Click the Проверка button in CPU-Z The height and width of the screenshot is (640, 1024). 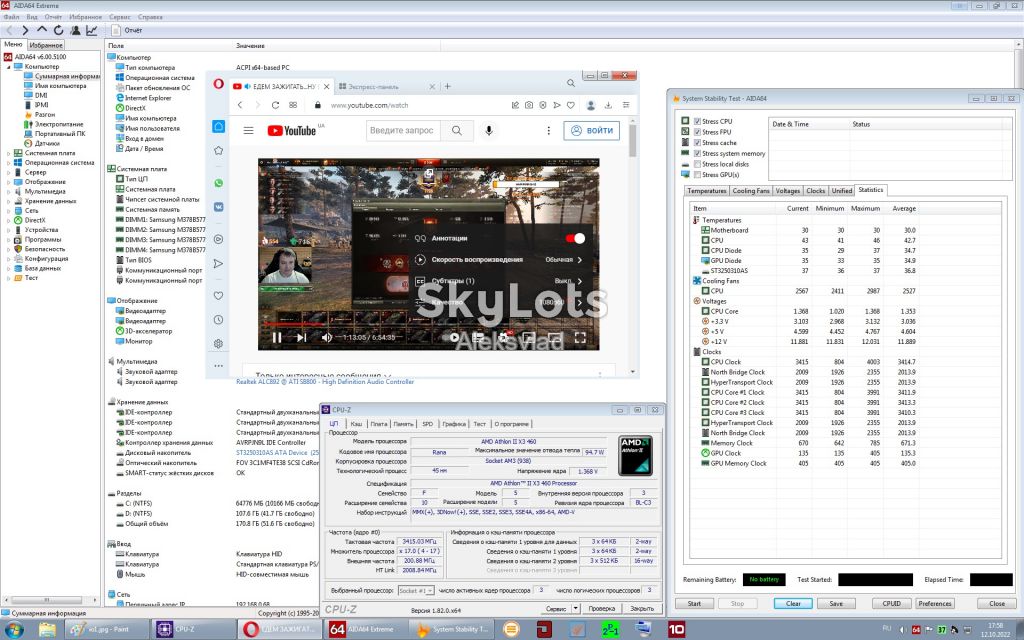601,608
